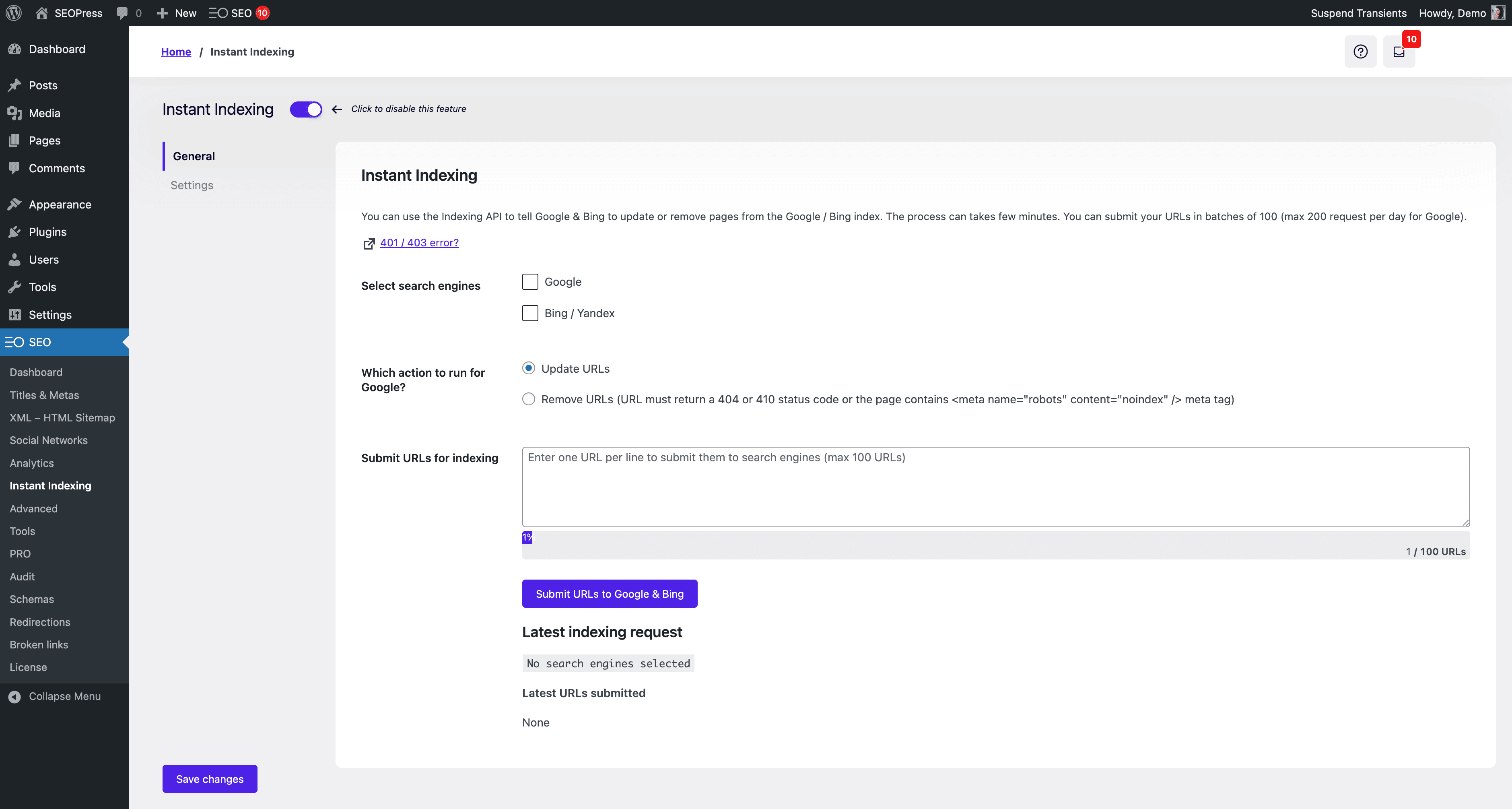Viewport: 1512px width, 809px height.
Task: Click the Media library icon
Action: point(14,113)
